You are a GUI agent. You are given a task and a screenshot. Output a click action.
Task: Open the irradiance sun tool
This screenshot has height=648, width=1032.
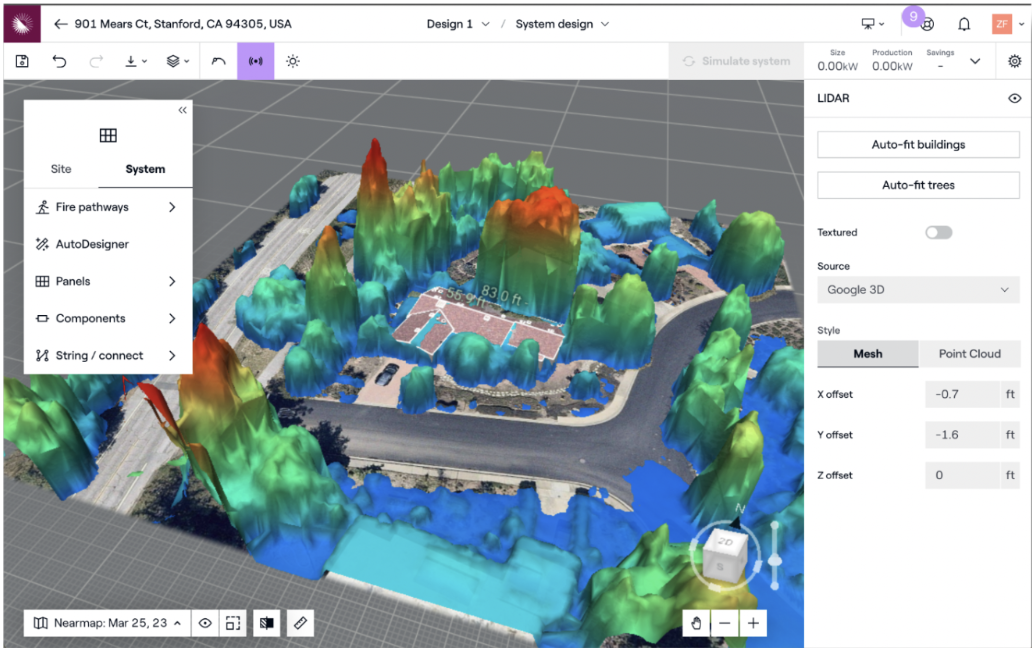pyautogui.click(x=292, y=61)
